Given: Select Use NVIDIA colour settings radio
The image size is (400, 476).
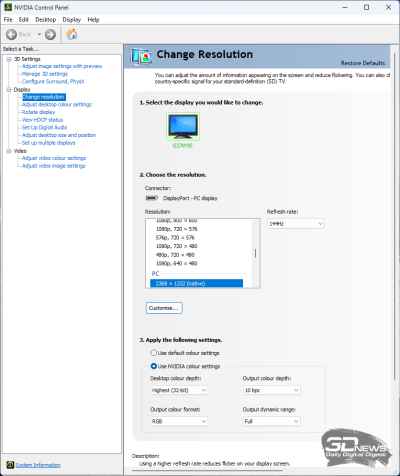Looking at the screenshot, I should [153, 366].
